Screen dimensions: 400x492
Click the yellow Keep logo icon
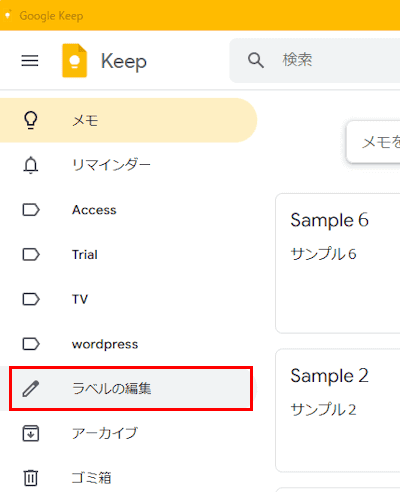pyautogui.click(x=75, y=61)
